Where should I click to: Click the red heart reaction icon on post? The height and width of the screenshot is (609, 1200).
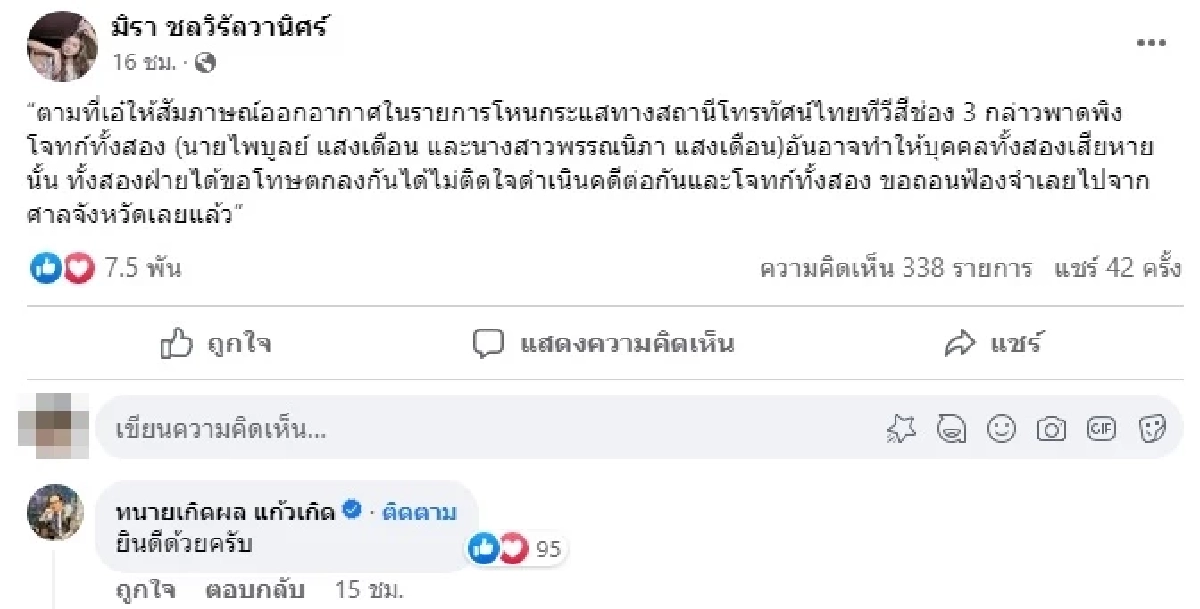click(78, 268)
